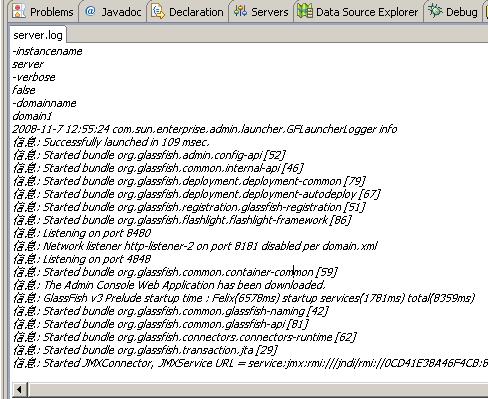The width and height of the screenshot is (488, 399).
Task: Click 'Admin Console Web Application has been downloaded' line
Action: pos(169,285)
